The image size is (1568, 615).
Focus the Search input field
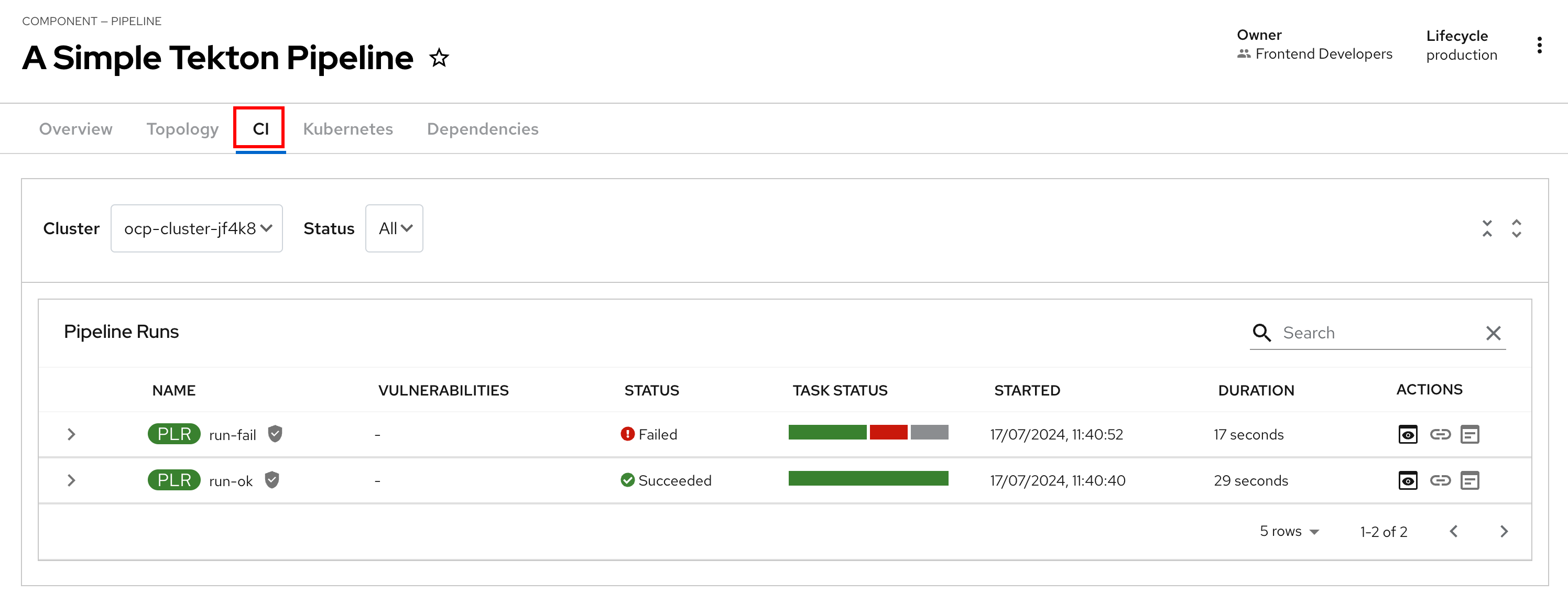(x=1379, y=333)
